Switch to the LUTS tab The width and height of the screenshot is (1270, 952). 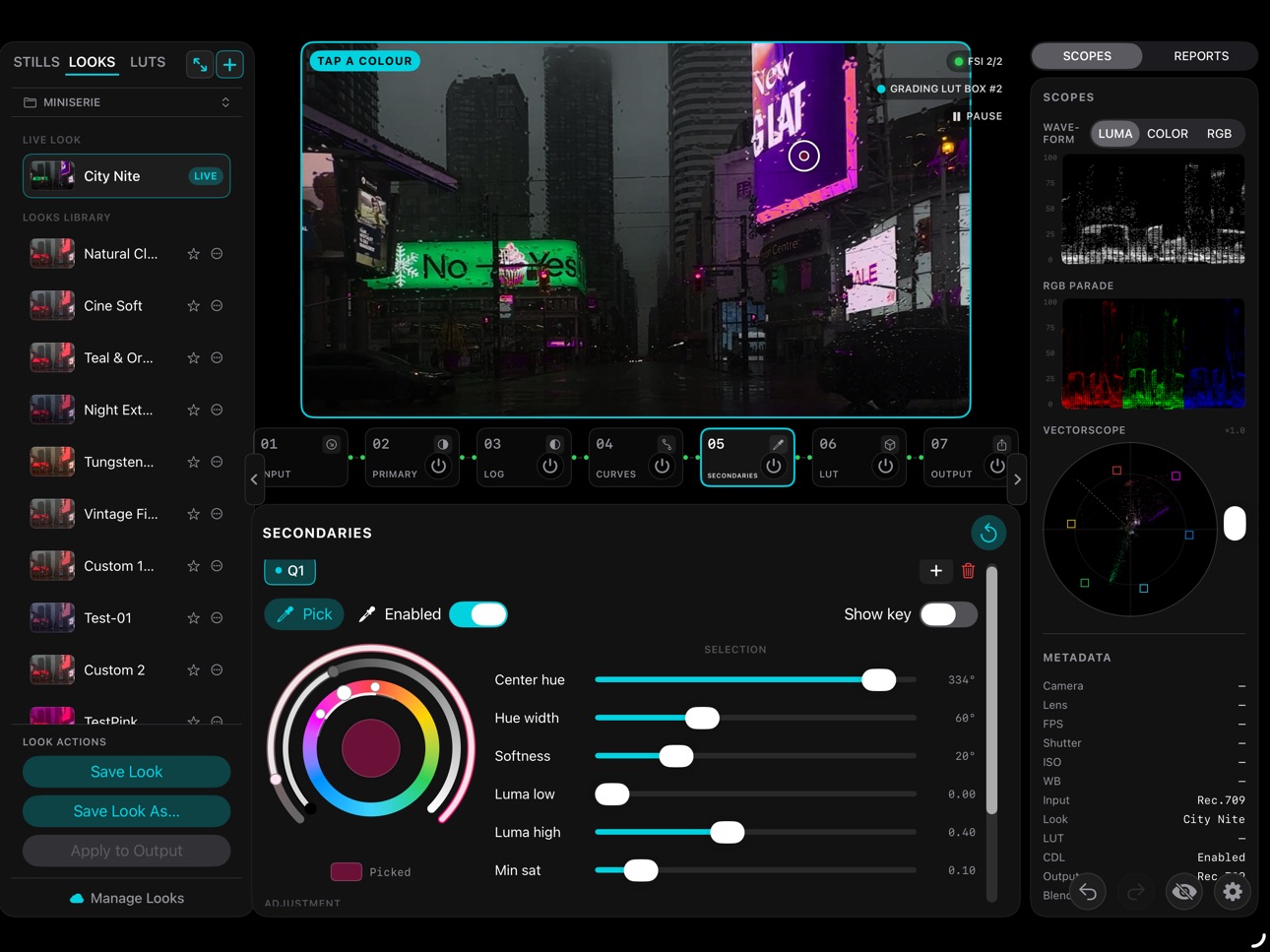pos(148,62)
